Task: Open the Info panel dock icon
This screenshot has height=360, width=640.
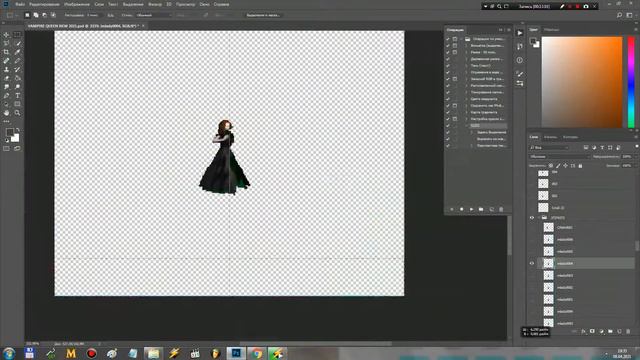Action: click(520, 60)
